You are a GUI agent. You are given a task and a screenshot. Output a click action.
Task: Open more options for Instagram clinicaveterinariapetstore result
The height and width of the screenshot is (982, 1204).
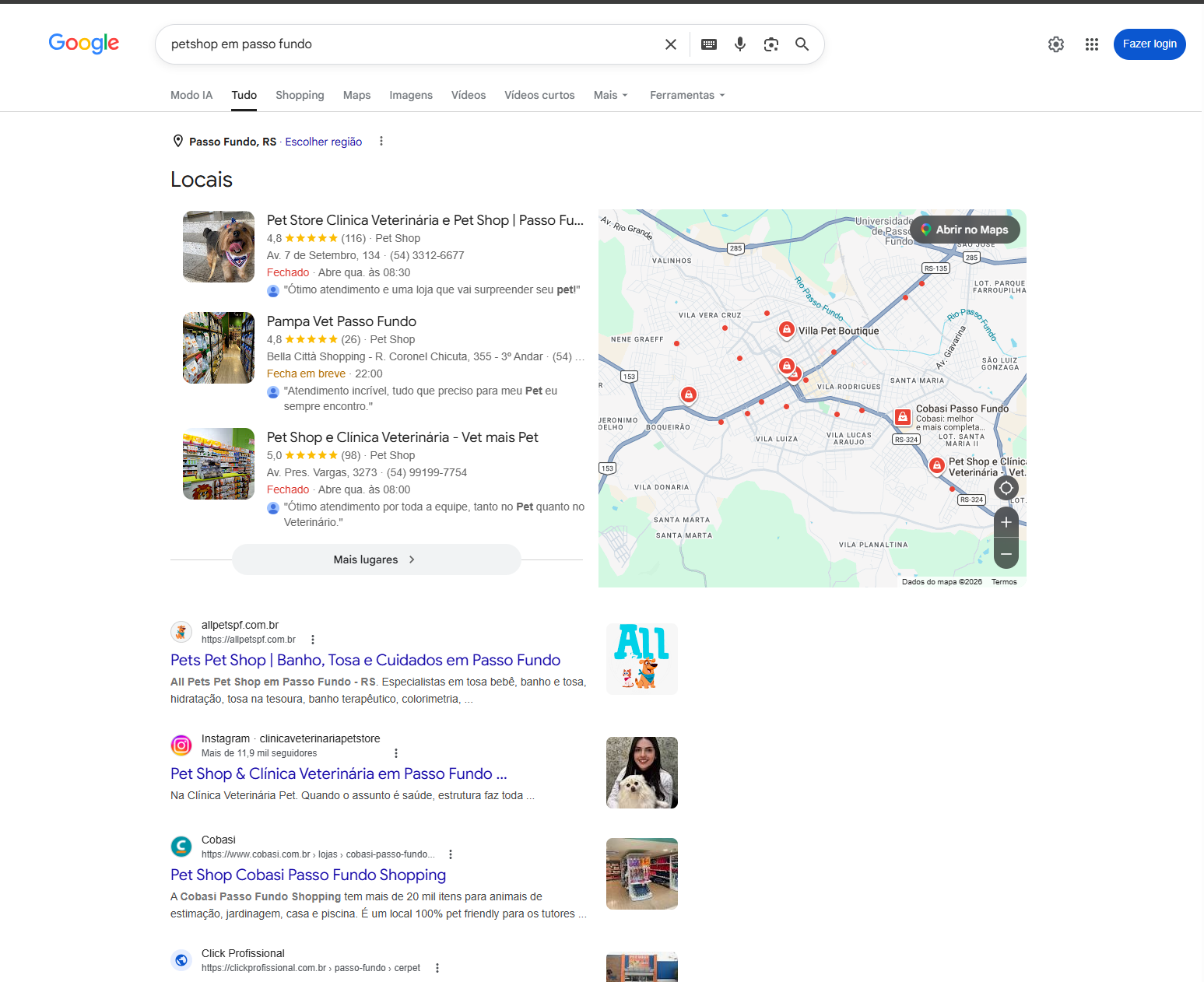click(x=396, y=753)
